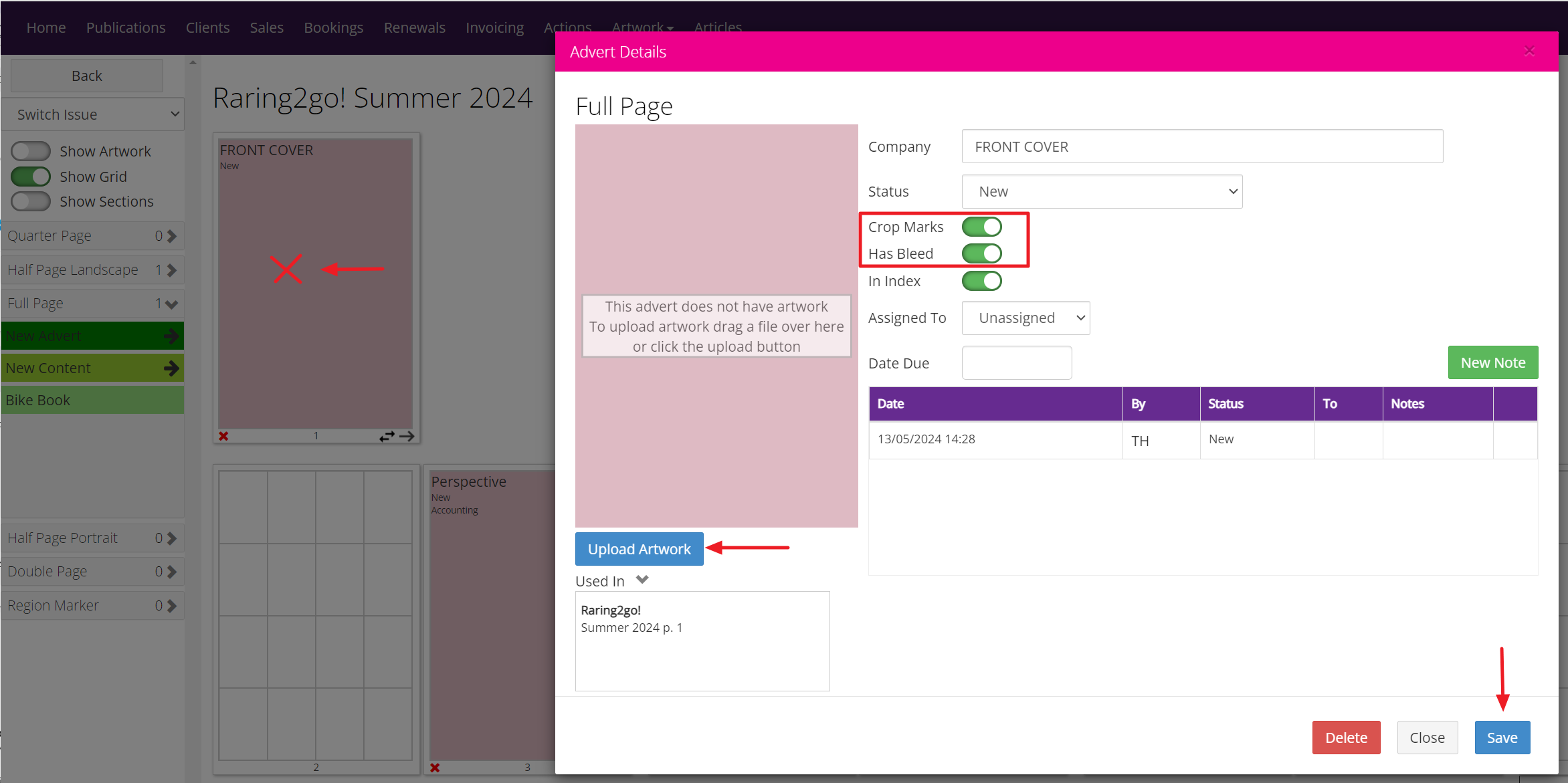Click the 13/05/2024 14:28 note row
The image size is (1568, 783).
point(1203,440)
